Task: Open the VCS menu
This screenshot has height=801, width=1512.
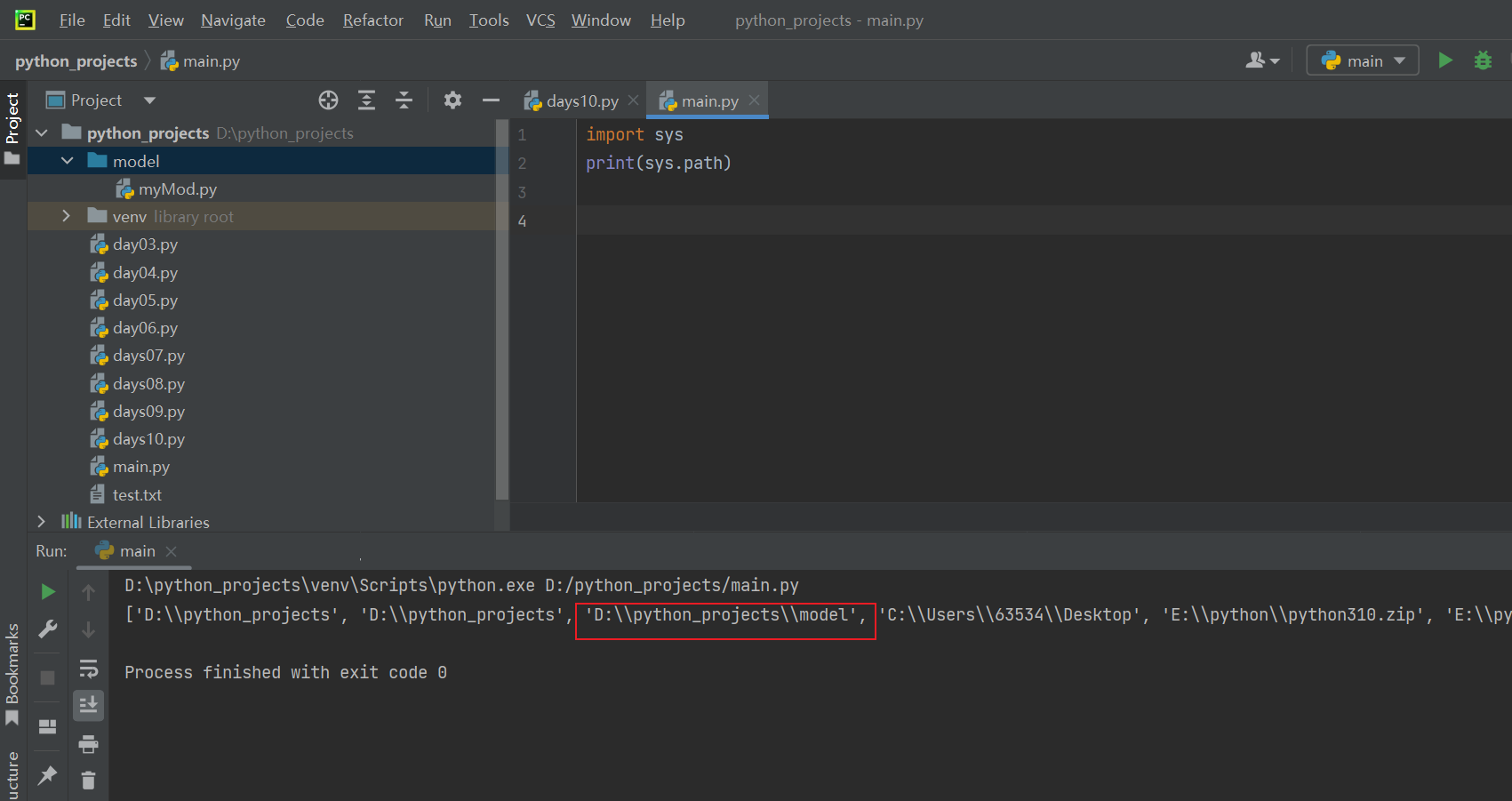Action: (x=540, y=20)
